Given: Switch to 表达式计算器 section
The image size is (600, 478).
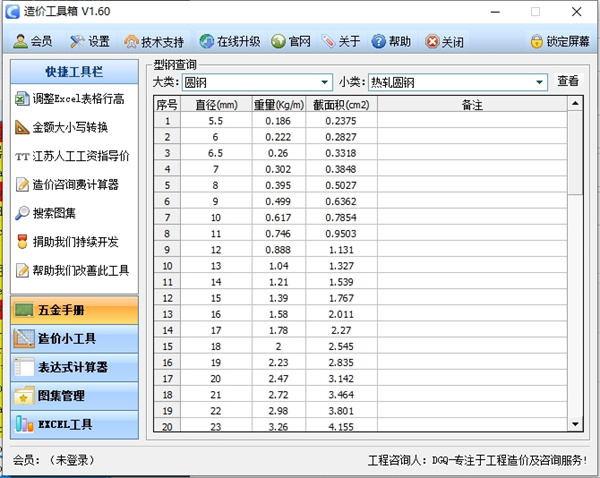Looking at the screenshot, I should click(74, 367).
